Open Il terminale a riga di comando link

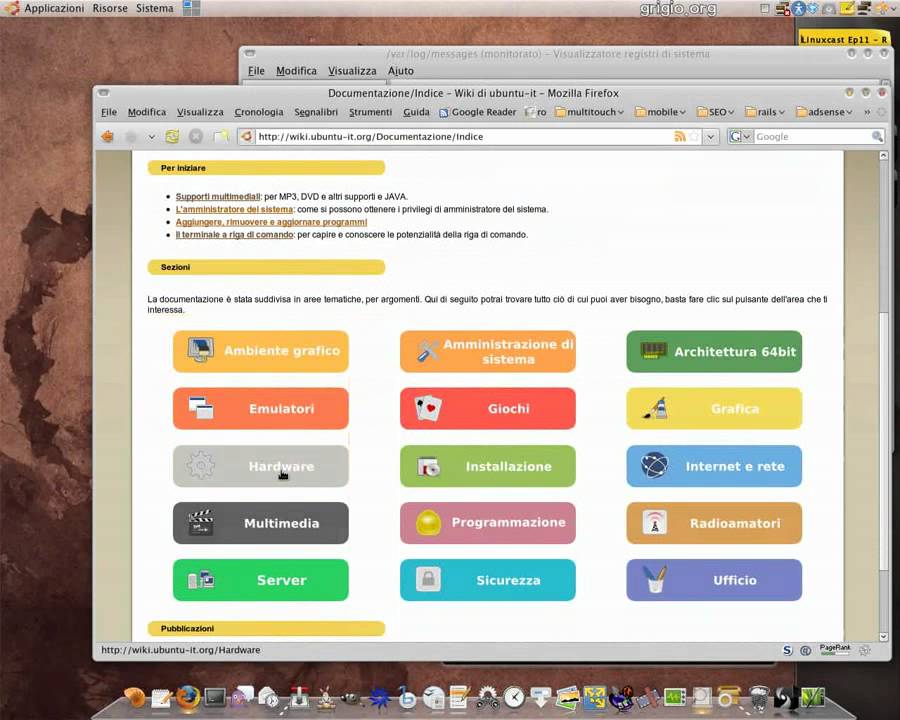[x=234, y=234]
